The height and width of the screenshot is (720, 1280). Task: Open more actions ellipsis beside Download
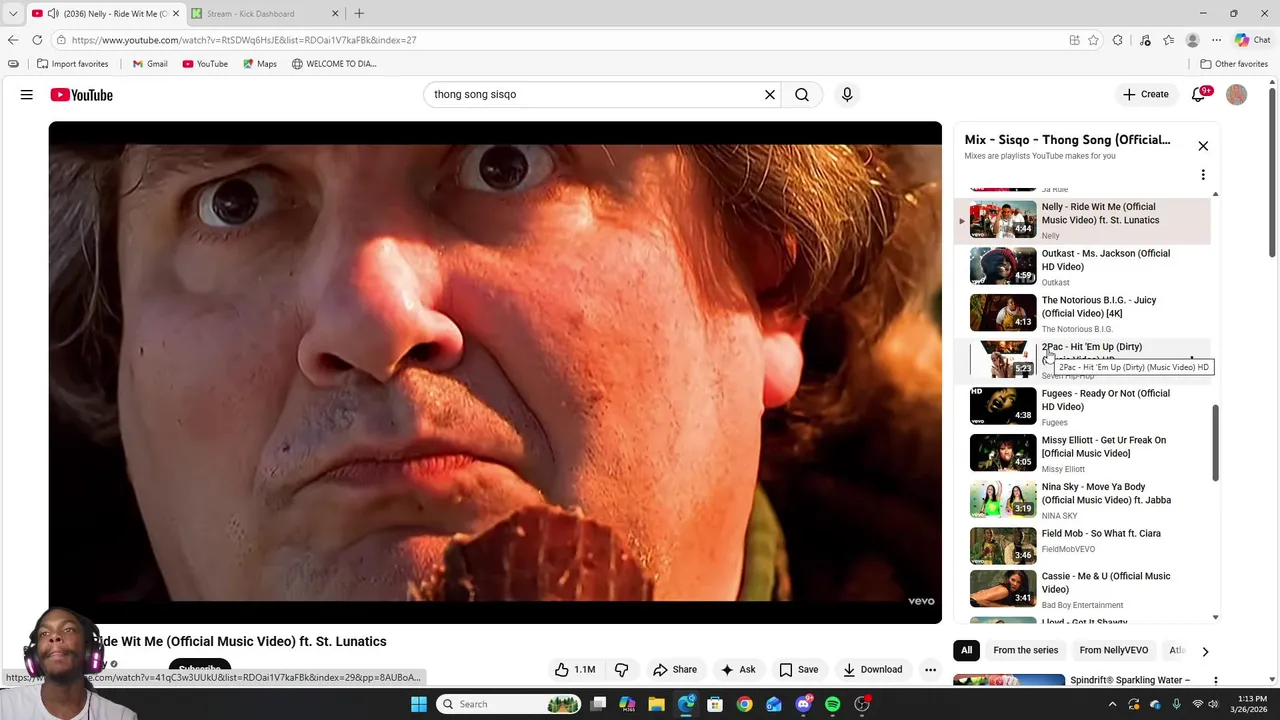click(930, 670)
